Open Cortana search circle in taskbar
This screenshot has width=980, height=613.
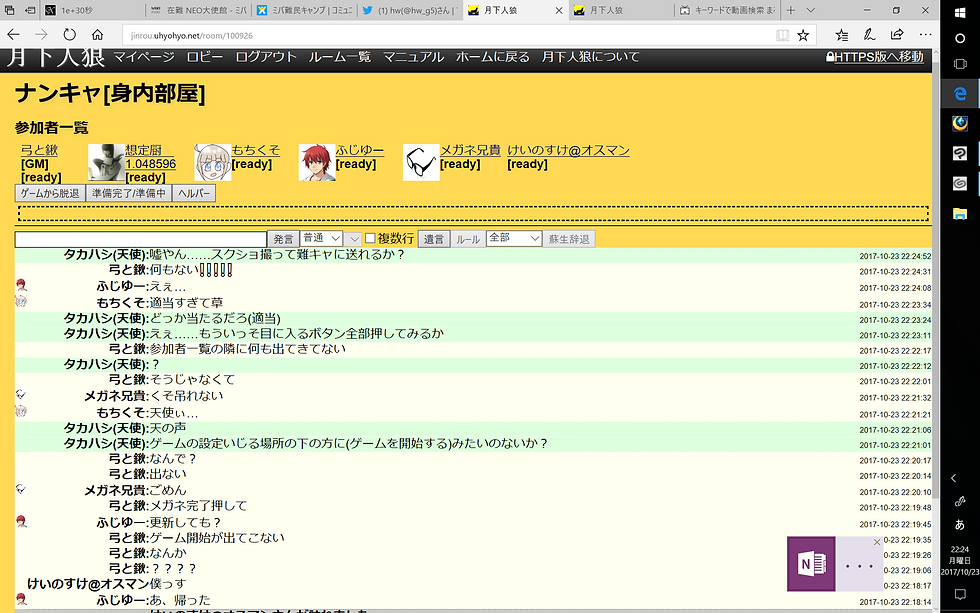[960, 38]
